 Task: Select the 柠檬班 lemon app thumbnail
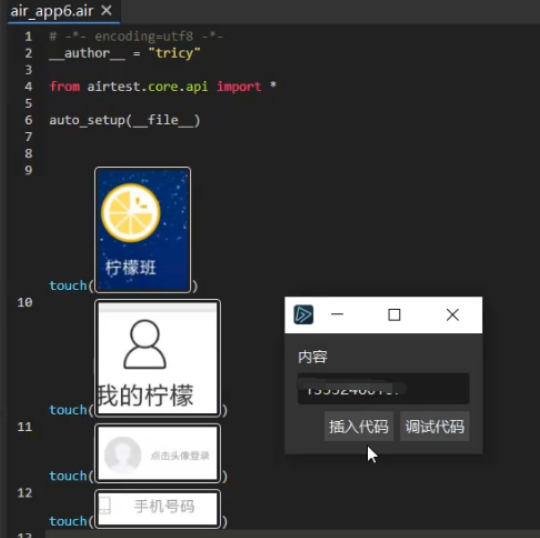(x=143, y=230)
